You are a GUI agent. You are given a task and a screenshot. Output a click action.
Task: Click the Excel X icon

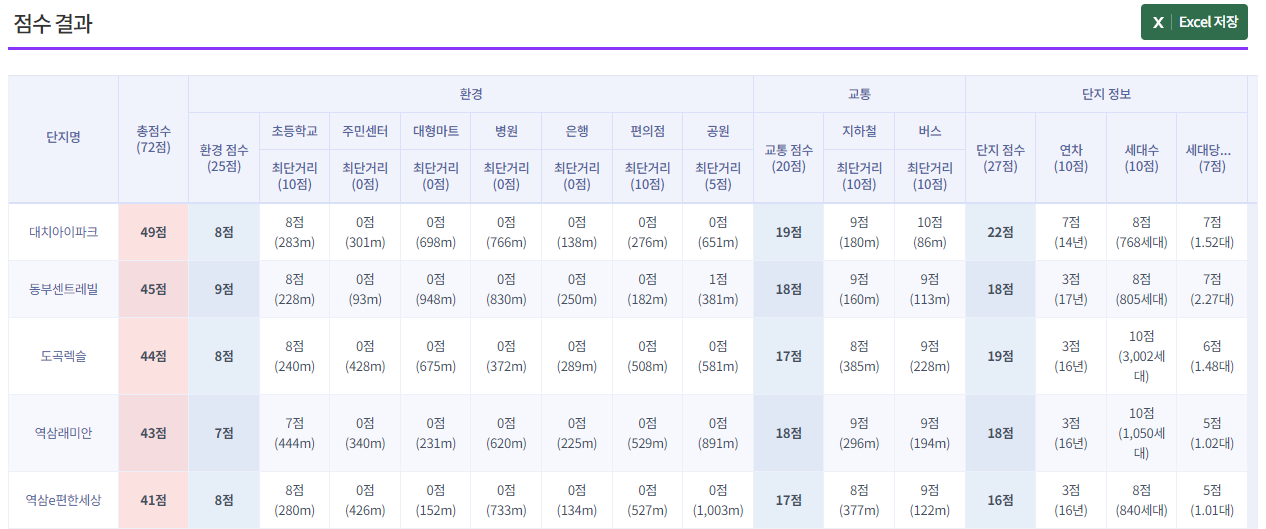click(1158, 22)
